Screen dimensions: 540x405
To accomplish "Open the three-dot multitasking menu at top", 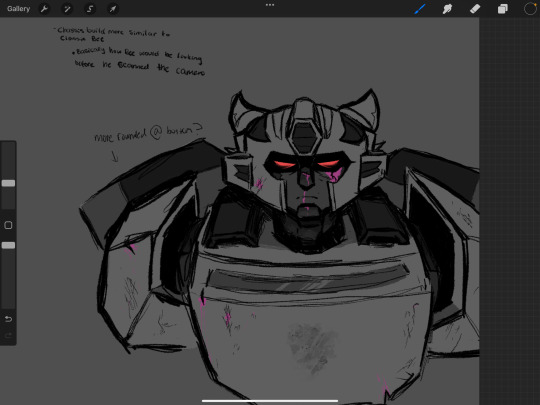I will coord(270,5).
